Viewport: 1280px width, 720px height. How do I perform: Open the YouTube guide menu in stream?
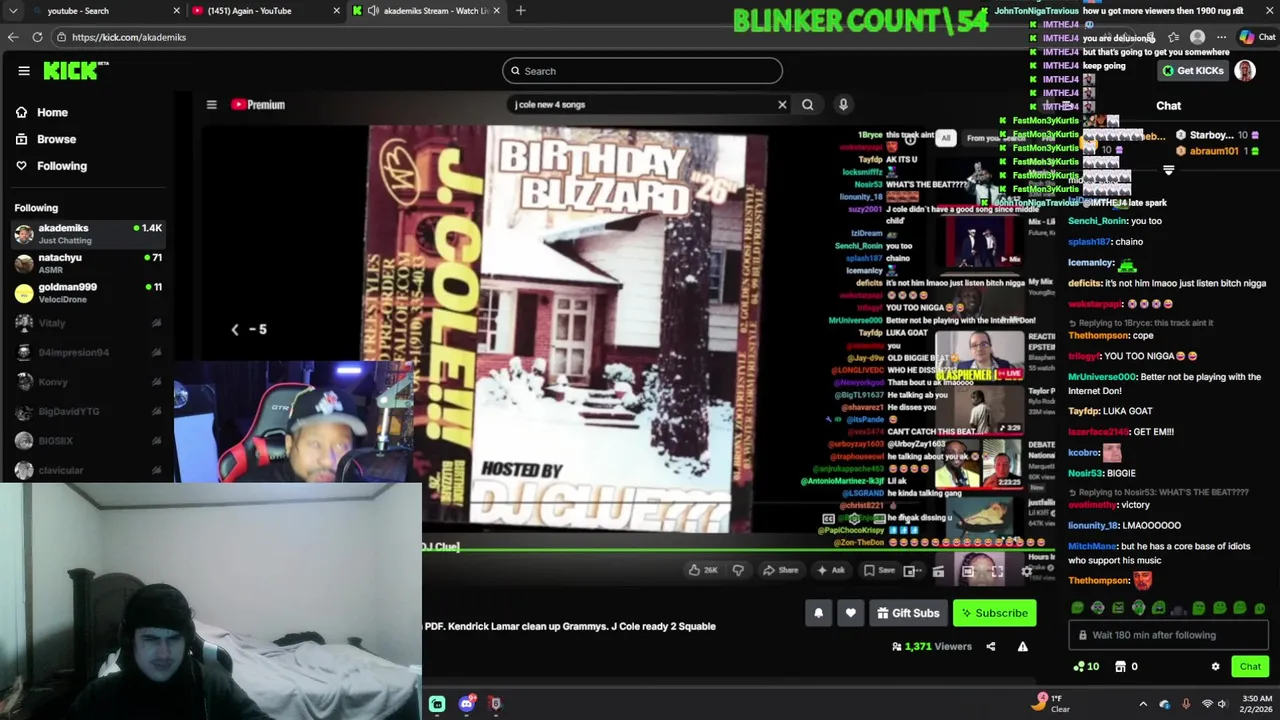coord(211,104)
